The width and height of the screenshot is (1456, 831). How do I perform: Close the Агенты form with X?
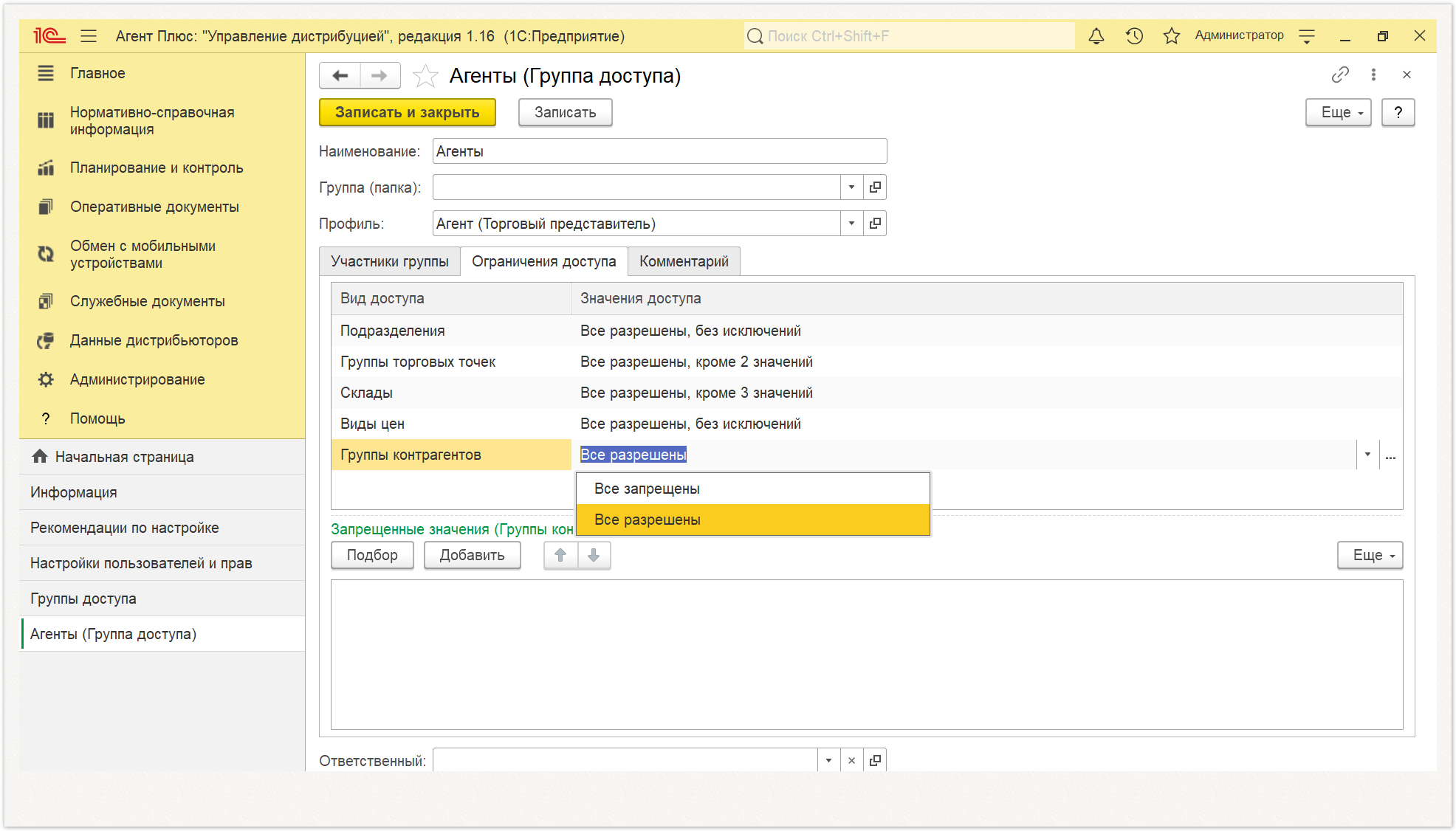[x=1407, y=75]
